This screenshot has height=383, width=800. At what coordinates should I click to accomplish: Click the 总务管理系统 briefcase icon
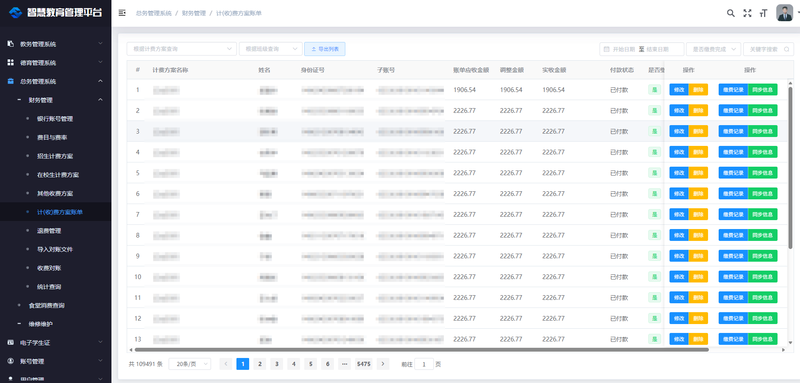click(x=10, y=81)
